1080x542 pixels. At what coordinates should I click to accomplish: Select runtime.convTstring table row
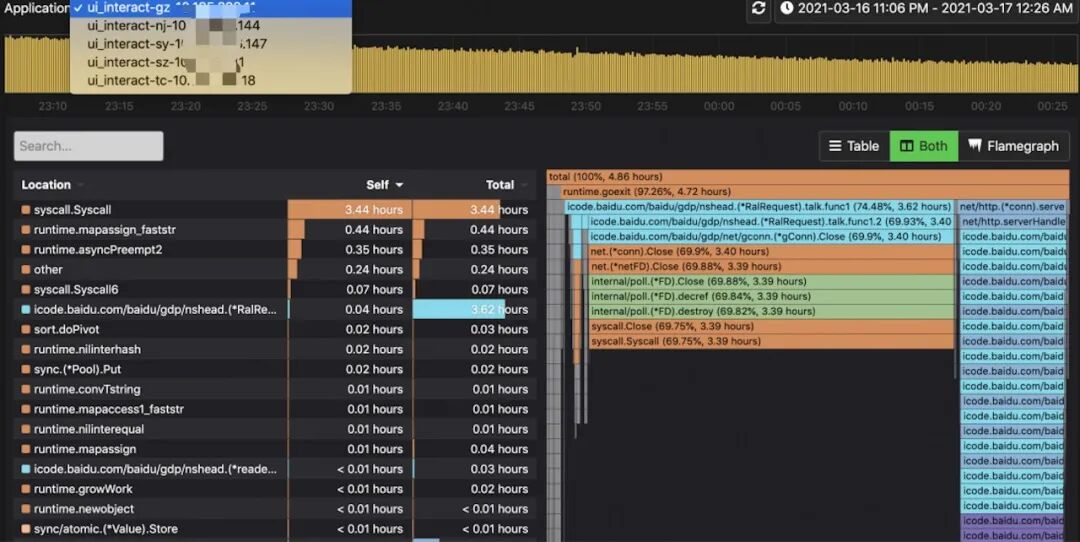[x=275, y=389]
